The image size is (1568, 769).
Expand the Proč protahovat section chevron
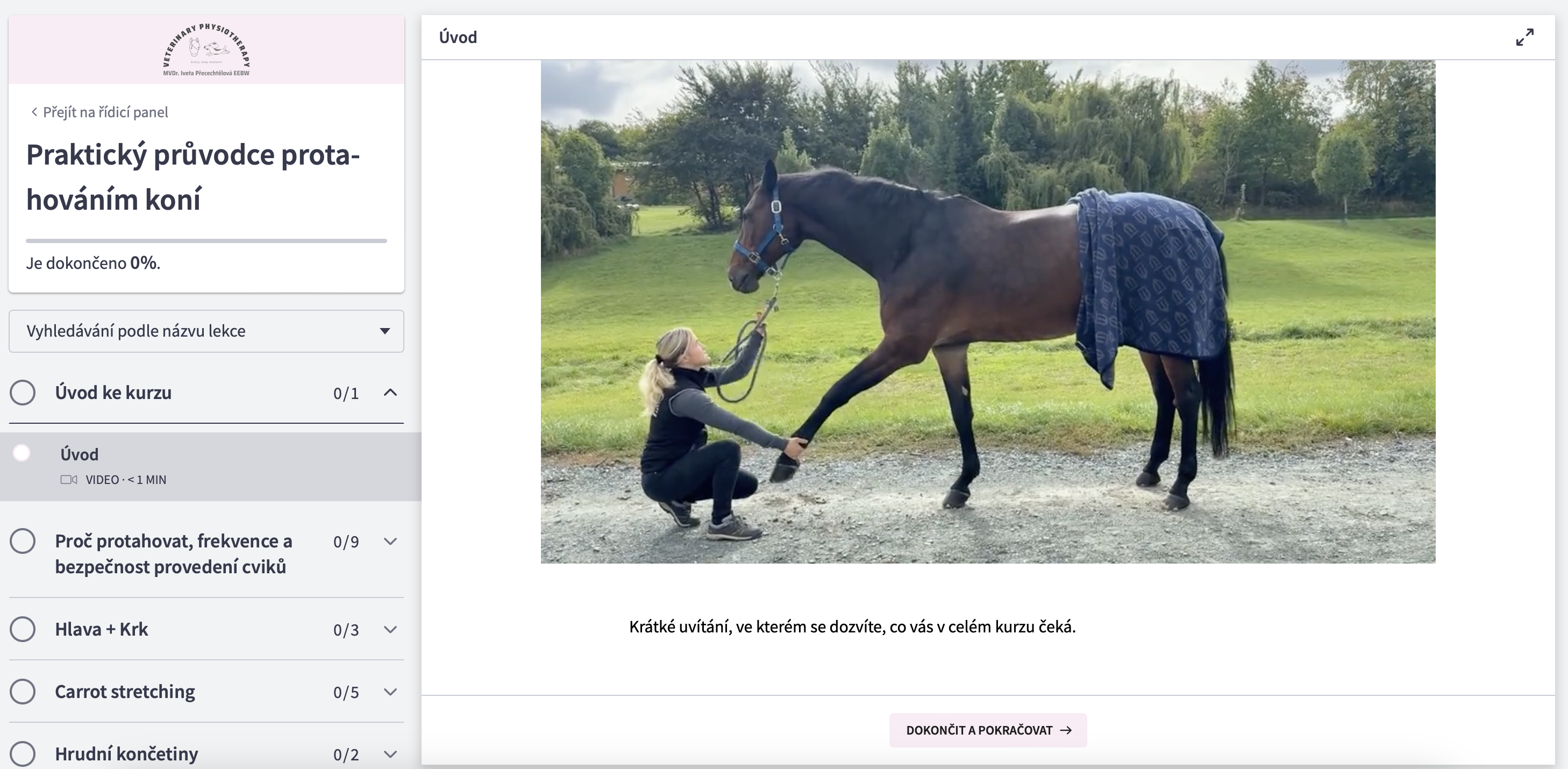click(390, 542)
